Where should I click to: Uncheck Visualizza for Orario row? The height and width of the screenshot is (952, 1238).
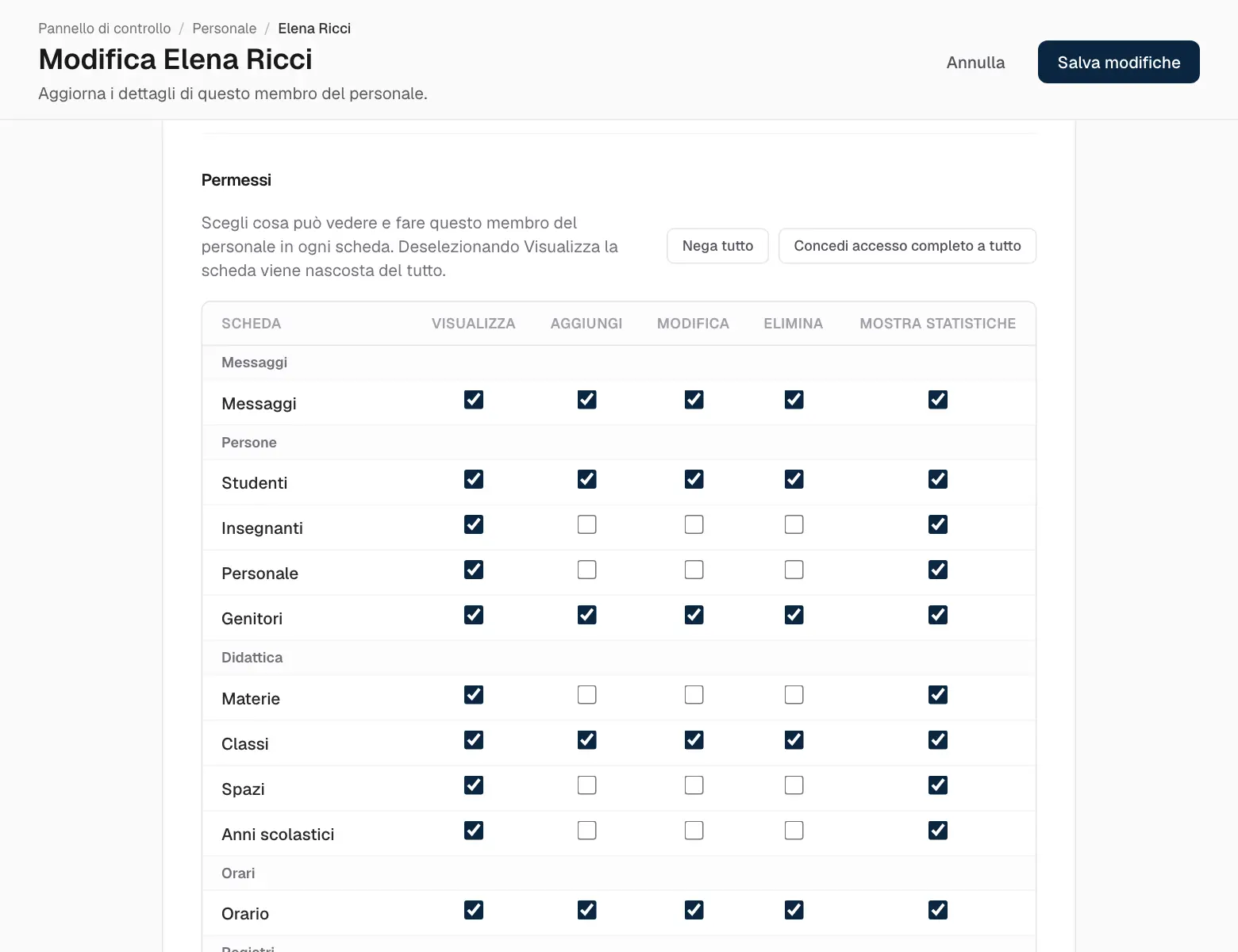[x=474, y=910]
